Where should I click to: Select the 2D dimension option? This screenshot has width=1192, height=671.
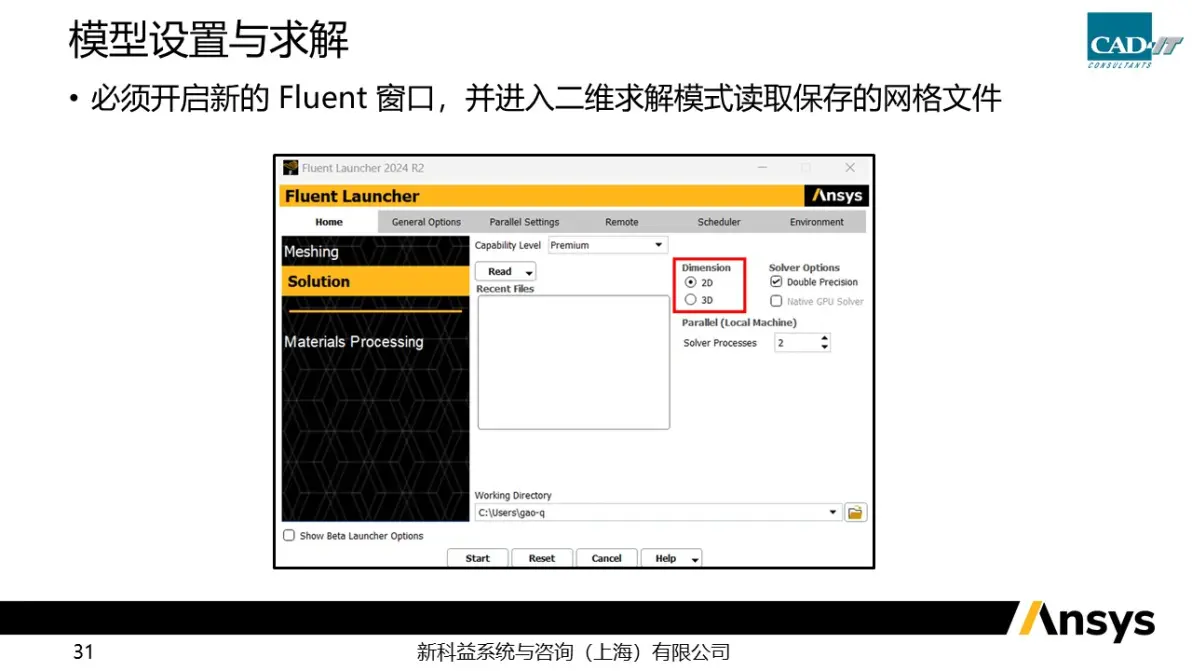coord(690,283)
